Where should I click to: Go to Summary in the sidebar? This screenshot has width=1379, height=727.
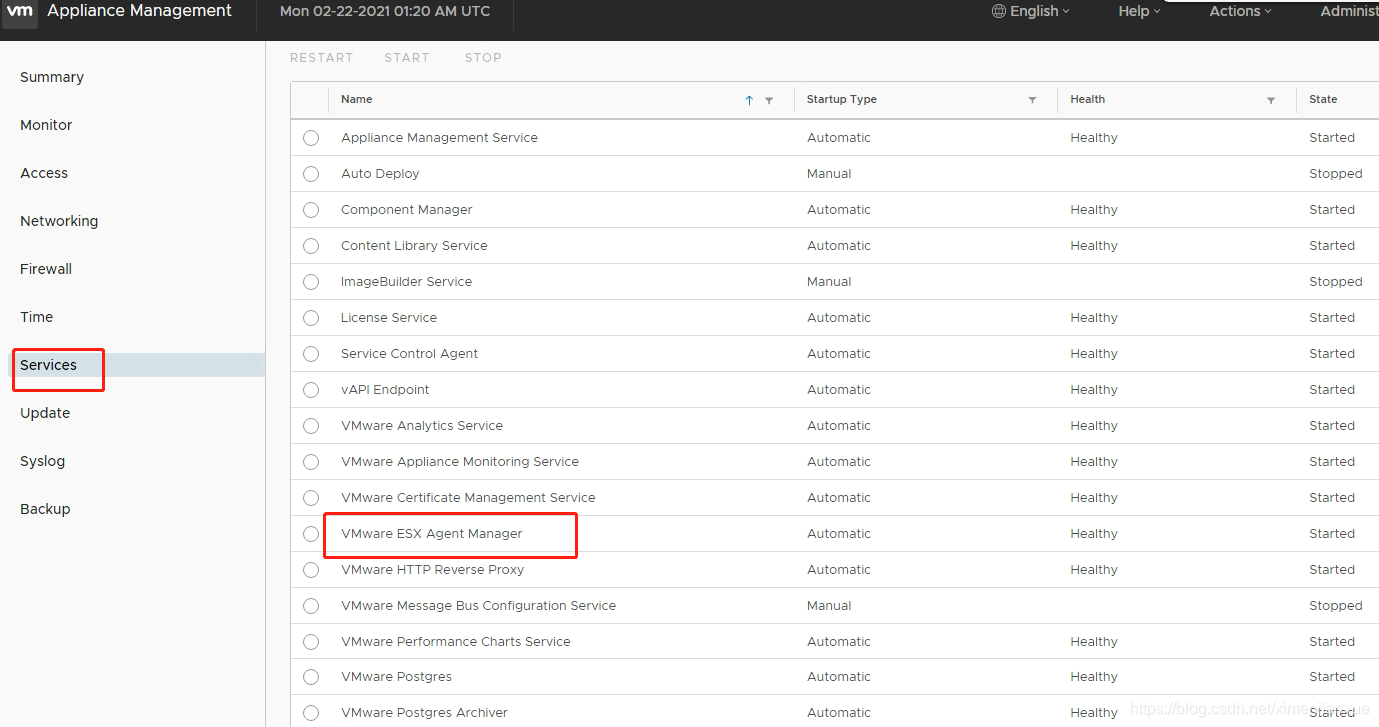(x=52, y=77)
